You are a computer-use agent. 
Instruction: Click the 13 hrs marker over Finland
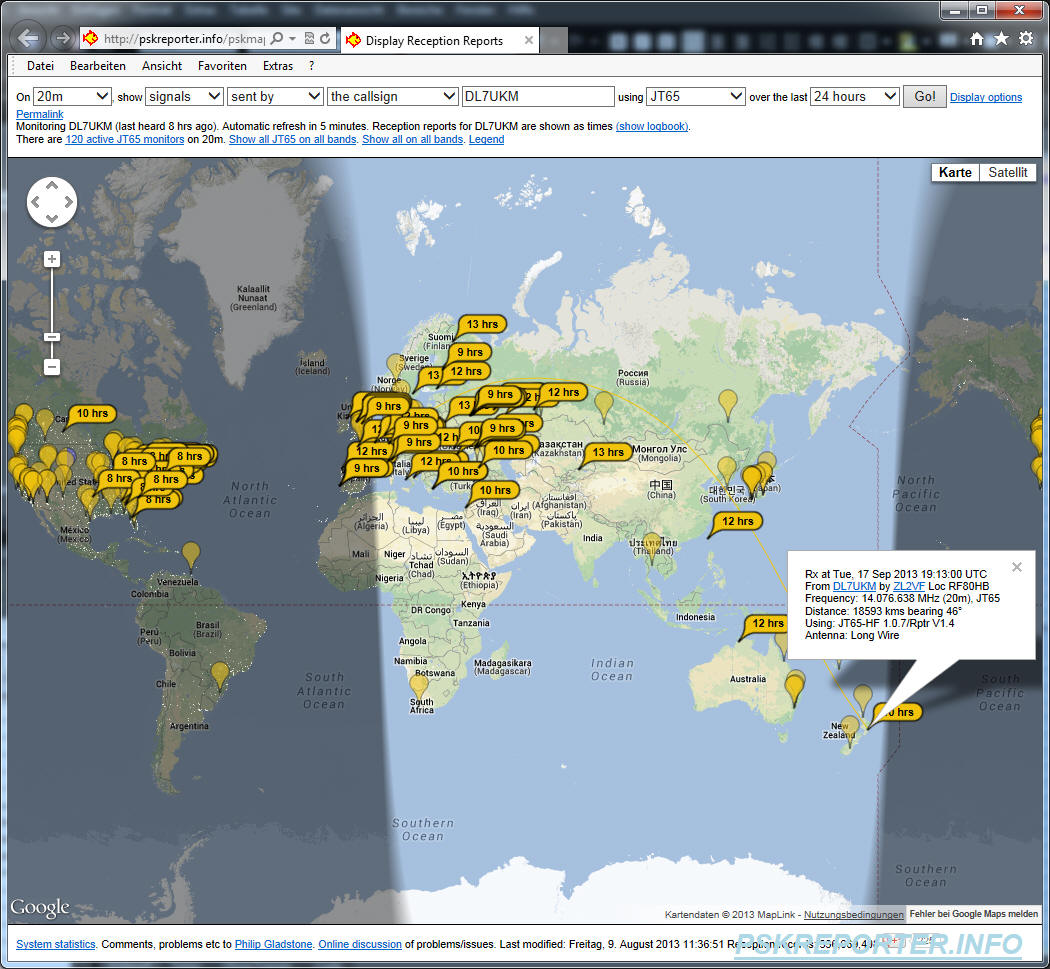click(481, 324)
